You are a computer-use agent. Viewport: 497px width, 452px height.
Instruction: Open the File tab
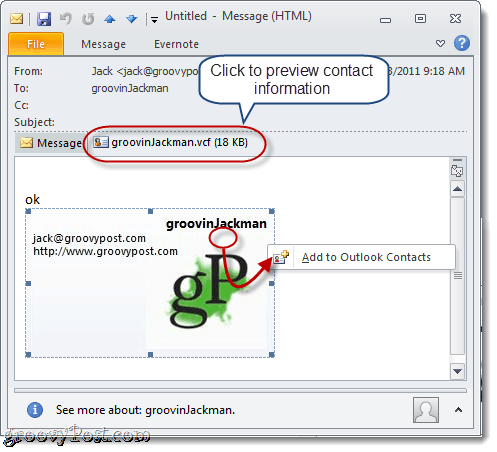pos(36,44)
